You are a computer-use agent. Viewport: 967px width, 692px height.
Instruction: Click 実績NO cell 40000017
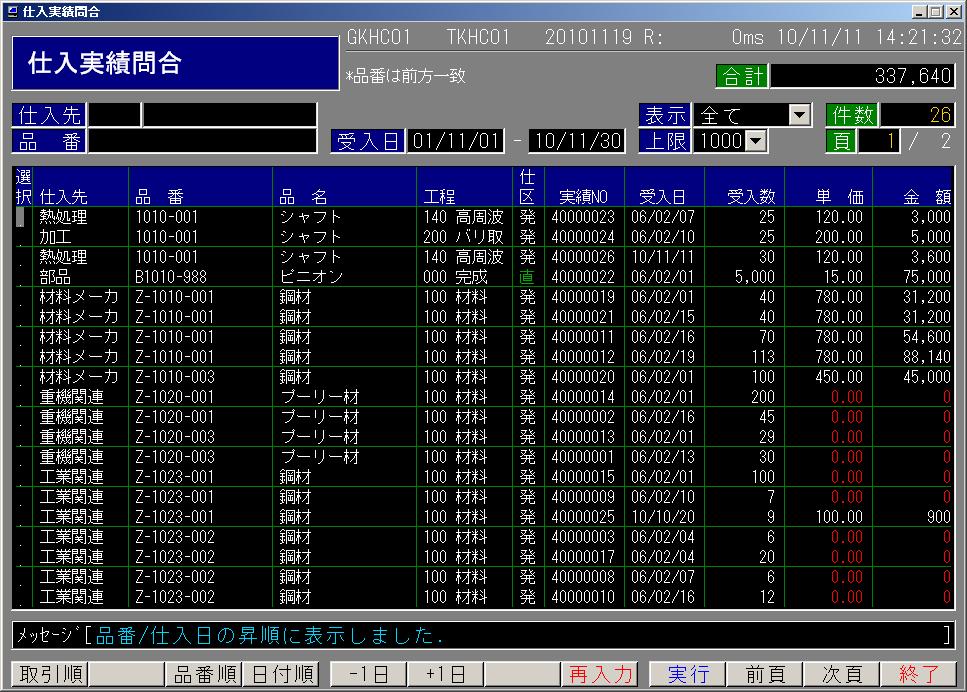pyautogui.click(x=583, y=557)
